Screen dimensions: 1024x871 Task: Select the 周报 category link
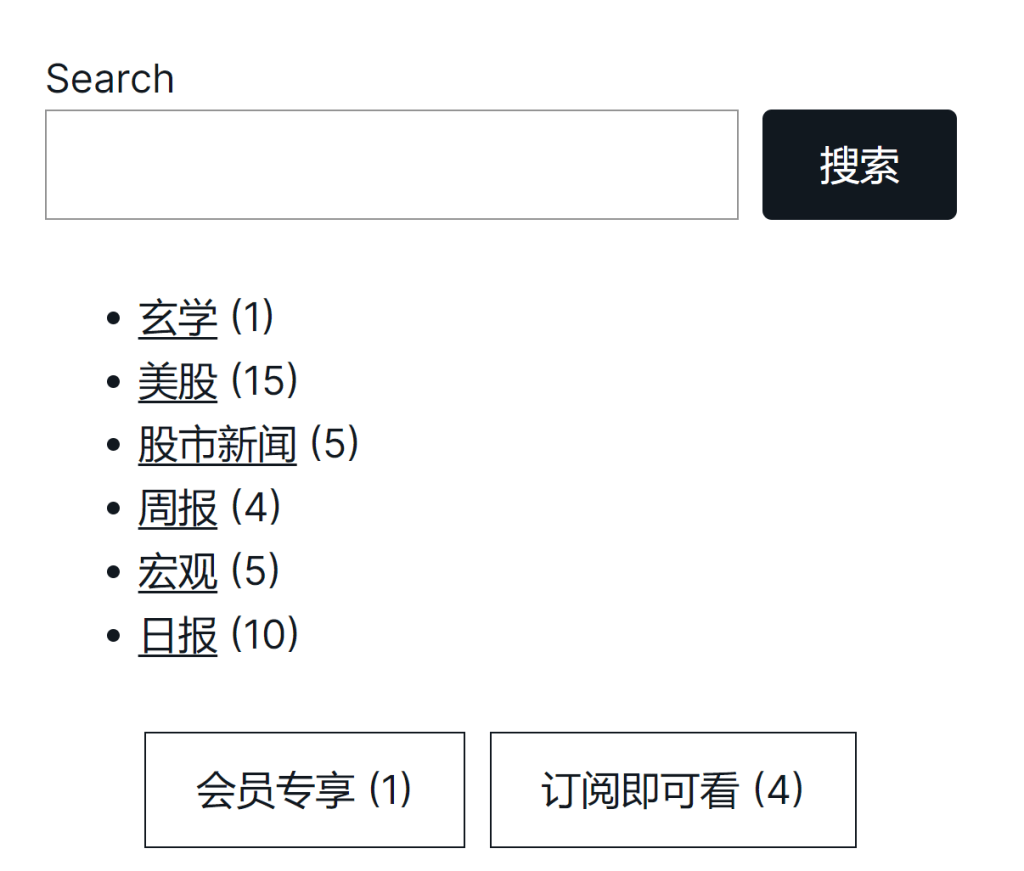point(177,508)
